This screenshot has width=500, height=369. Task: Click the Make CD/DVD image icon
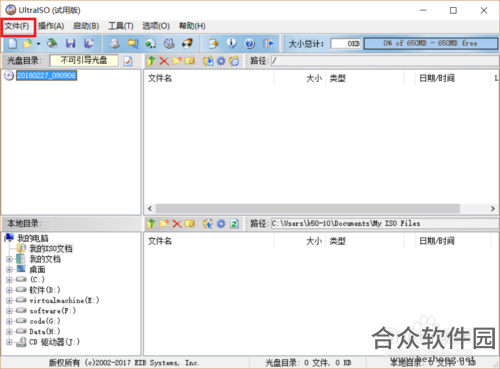click(115, 43)
